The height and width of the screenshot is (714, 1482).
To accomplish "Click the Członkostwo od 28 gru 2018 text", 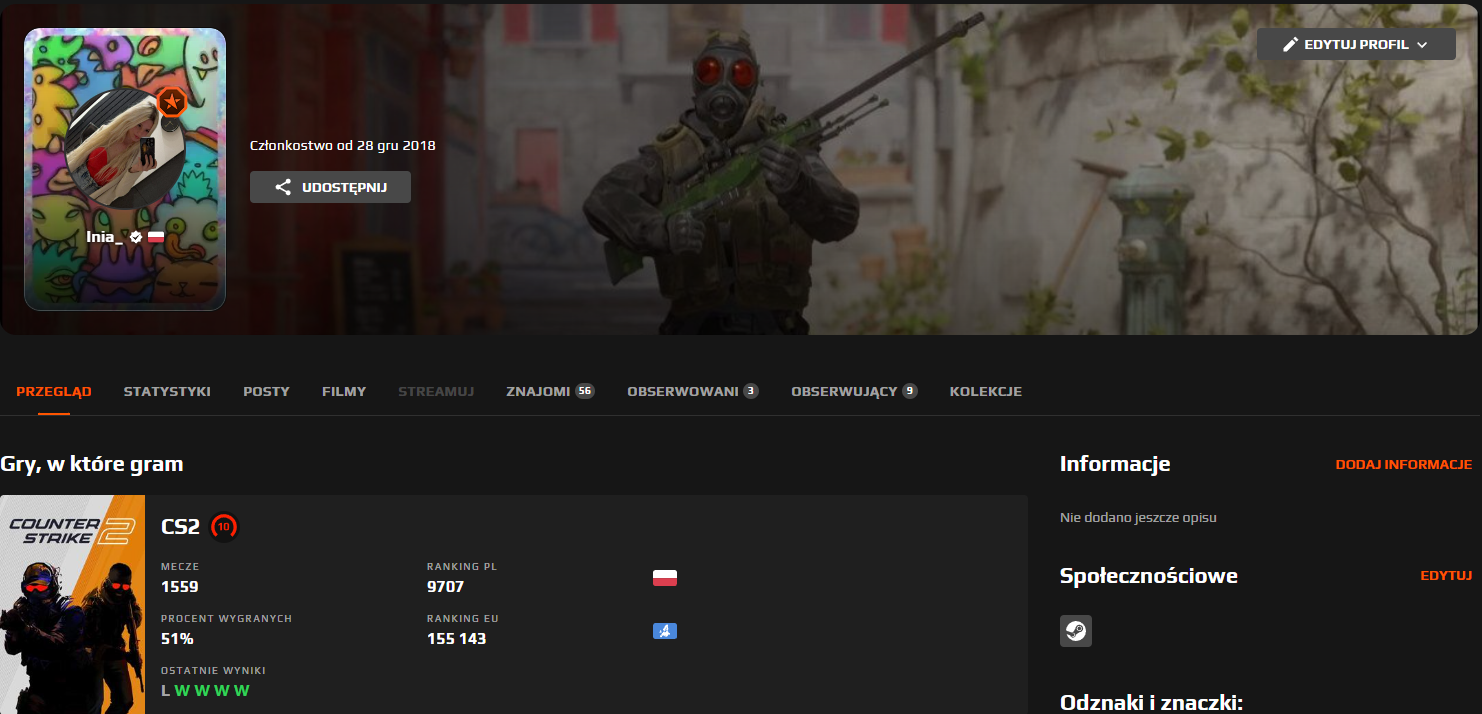I will point(342,145).
